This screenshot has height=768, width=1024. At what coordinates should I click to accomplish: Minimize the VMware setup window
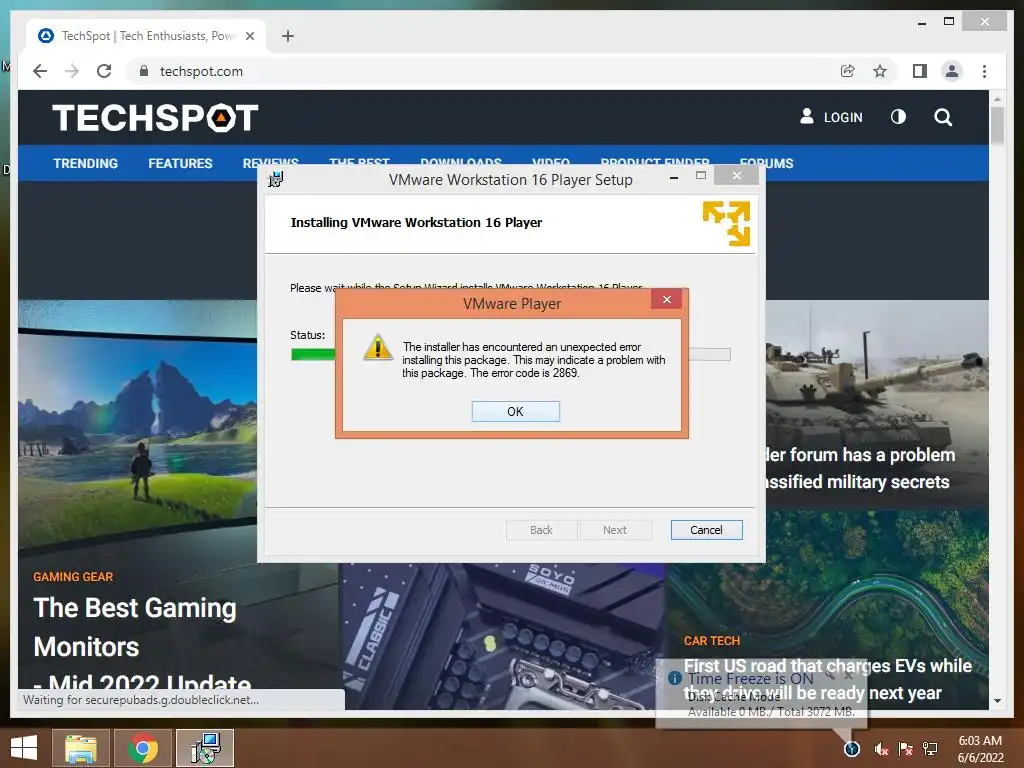coord(673,177)
